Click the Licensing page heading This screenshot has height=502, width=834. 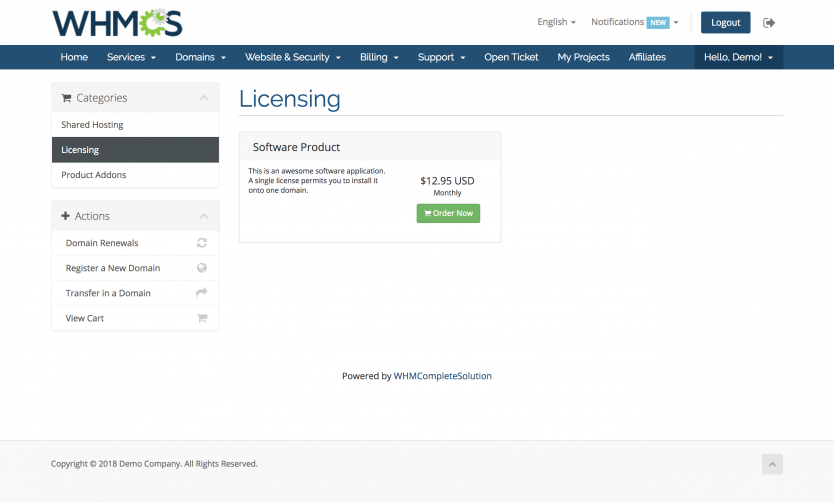pyautogui.click(x=290, y=99)
